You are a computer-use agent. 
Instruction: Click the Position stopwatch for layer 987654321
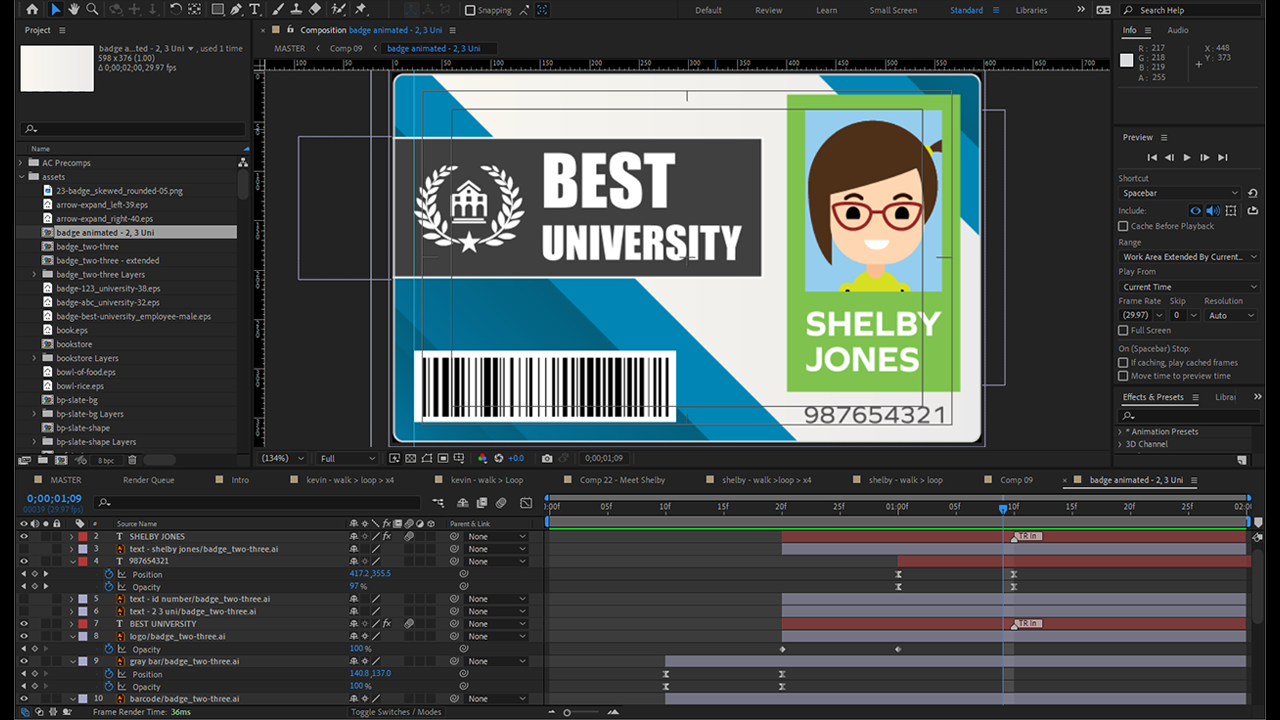tap(110, 574)
